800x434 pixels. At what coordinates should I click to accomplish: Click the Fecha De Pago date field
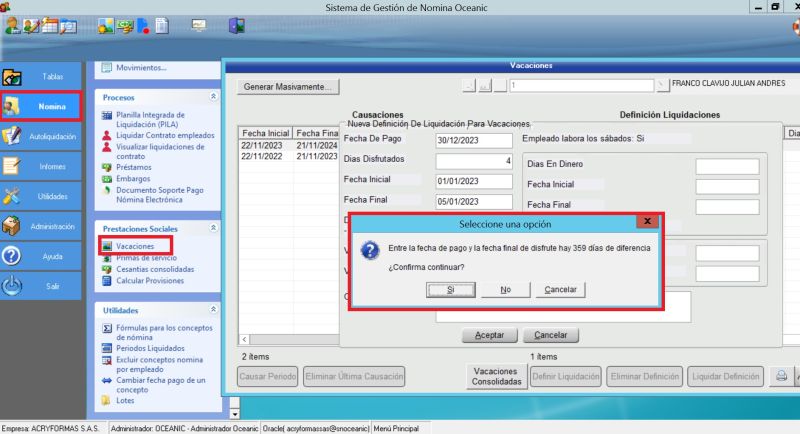[x=474, y=140]
